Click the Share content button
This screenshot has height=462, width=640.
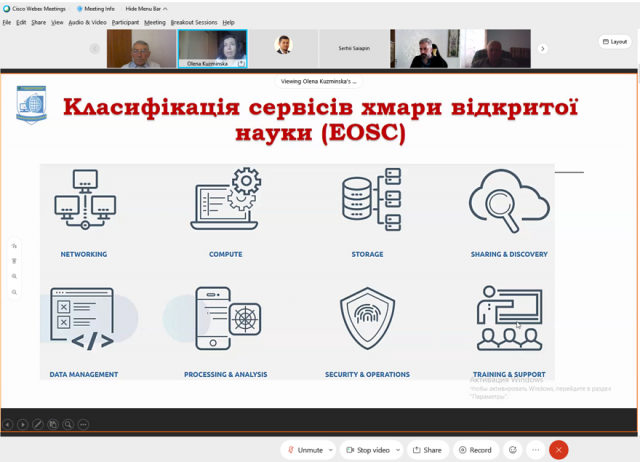tap(427, 450)
